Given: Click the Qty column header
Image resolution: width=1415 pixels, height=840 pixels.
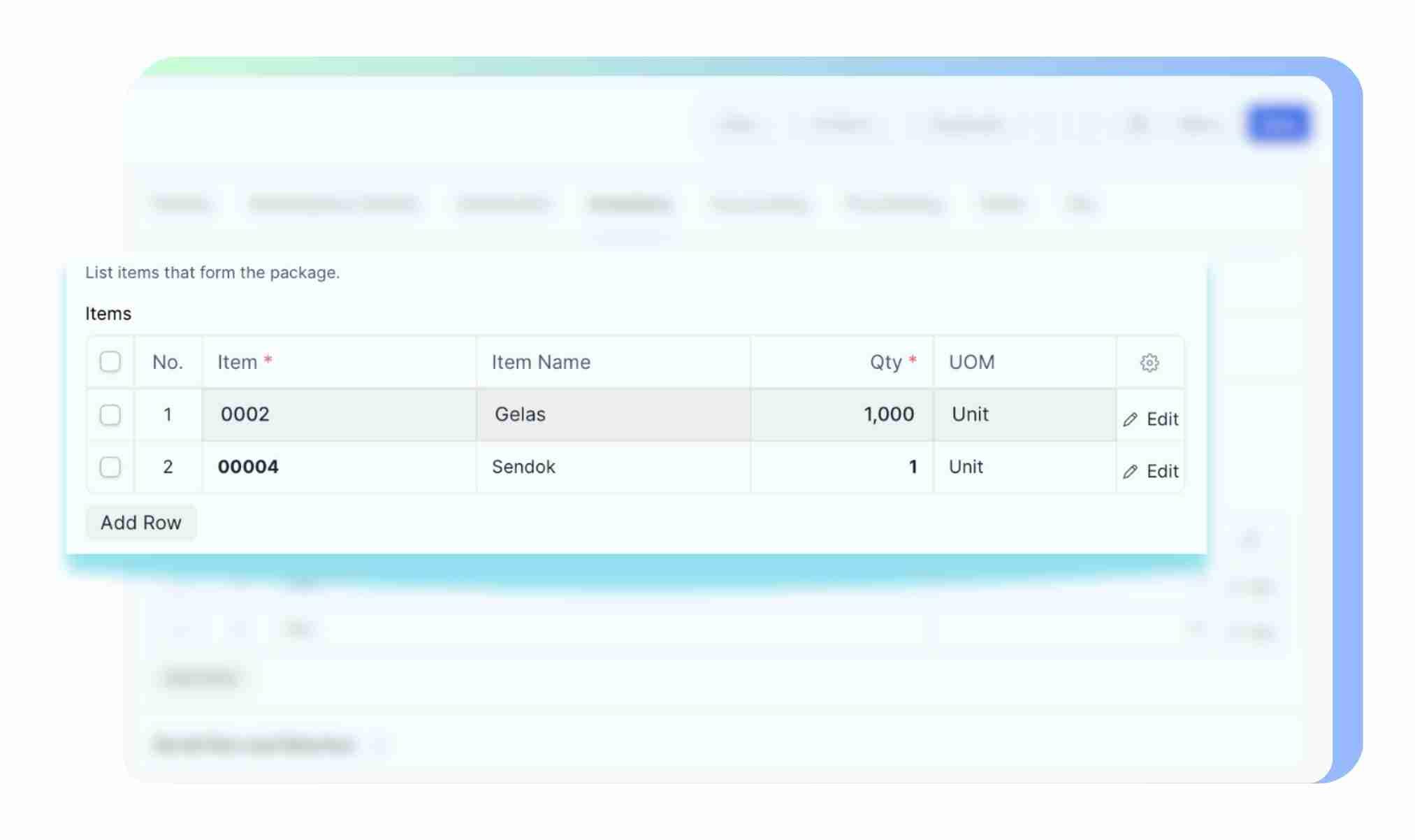Looking at the screenshot, I should 885,362.
